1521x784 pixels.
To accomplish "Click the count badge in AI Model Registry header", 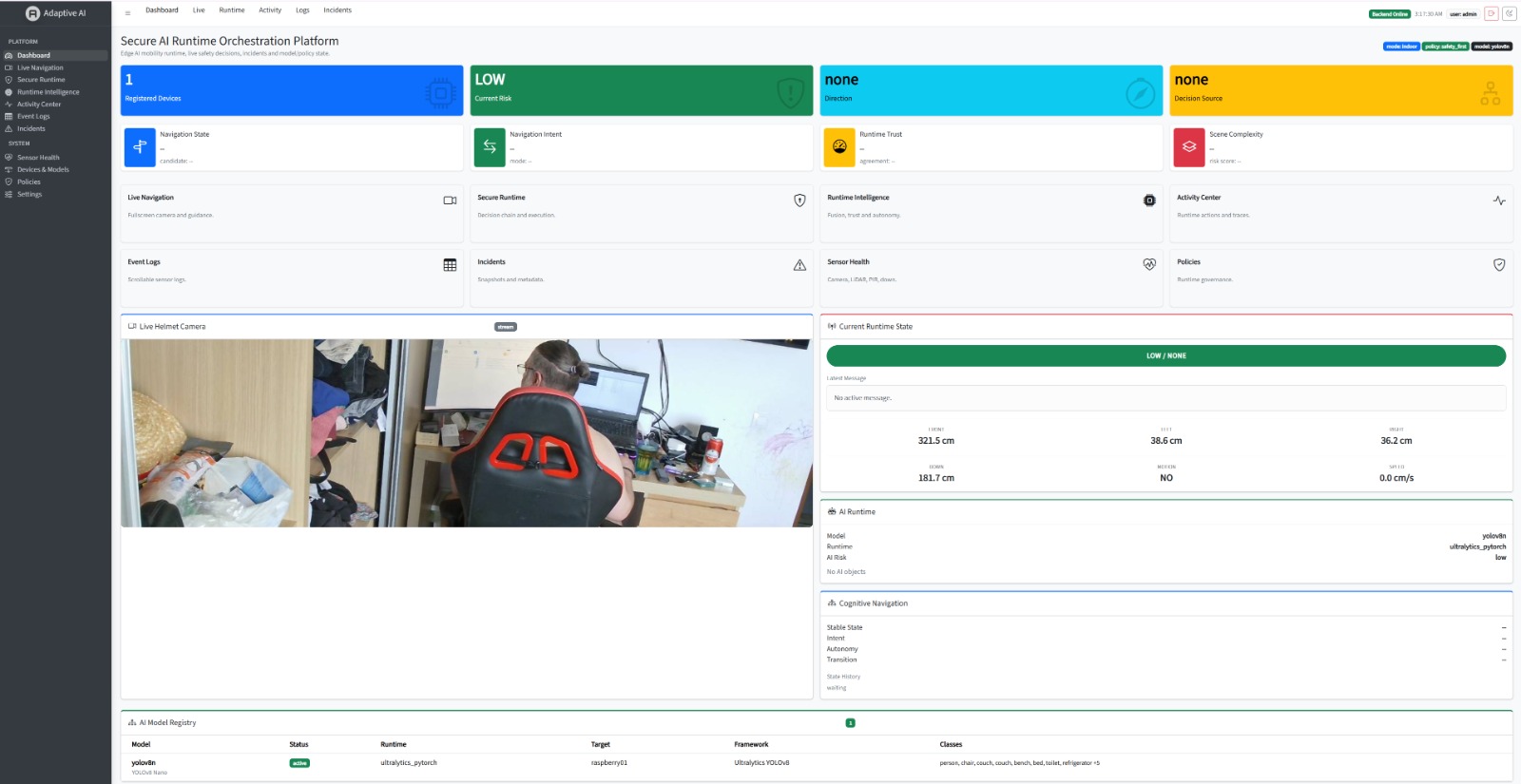I will [x=850, y=723].
